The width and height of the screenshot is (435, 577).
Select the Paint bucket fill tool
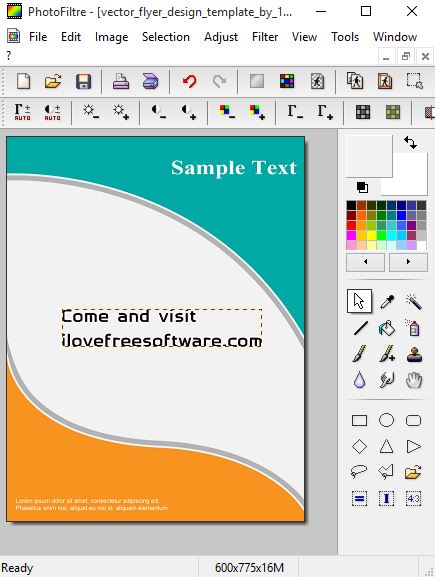[386, 328]
